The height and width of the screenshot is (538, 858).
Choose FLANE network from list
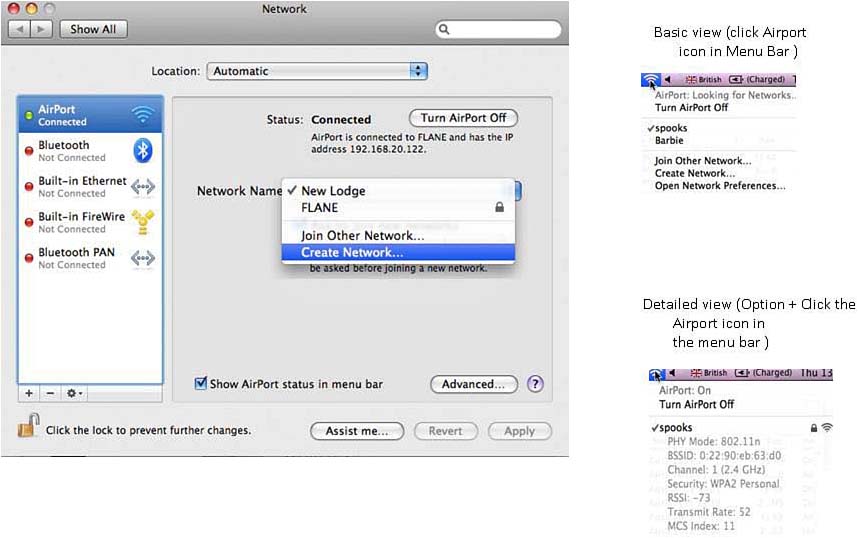[x=398, y=207]
